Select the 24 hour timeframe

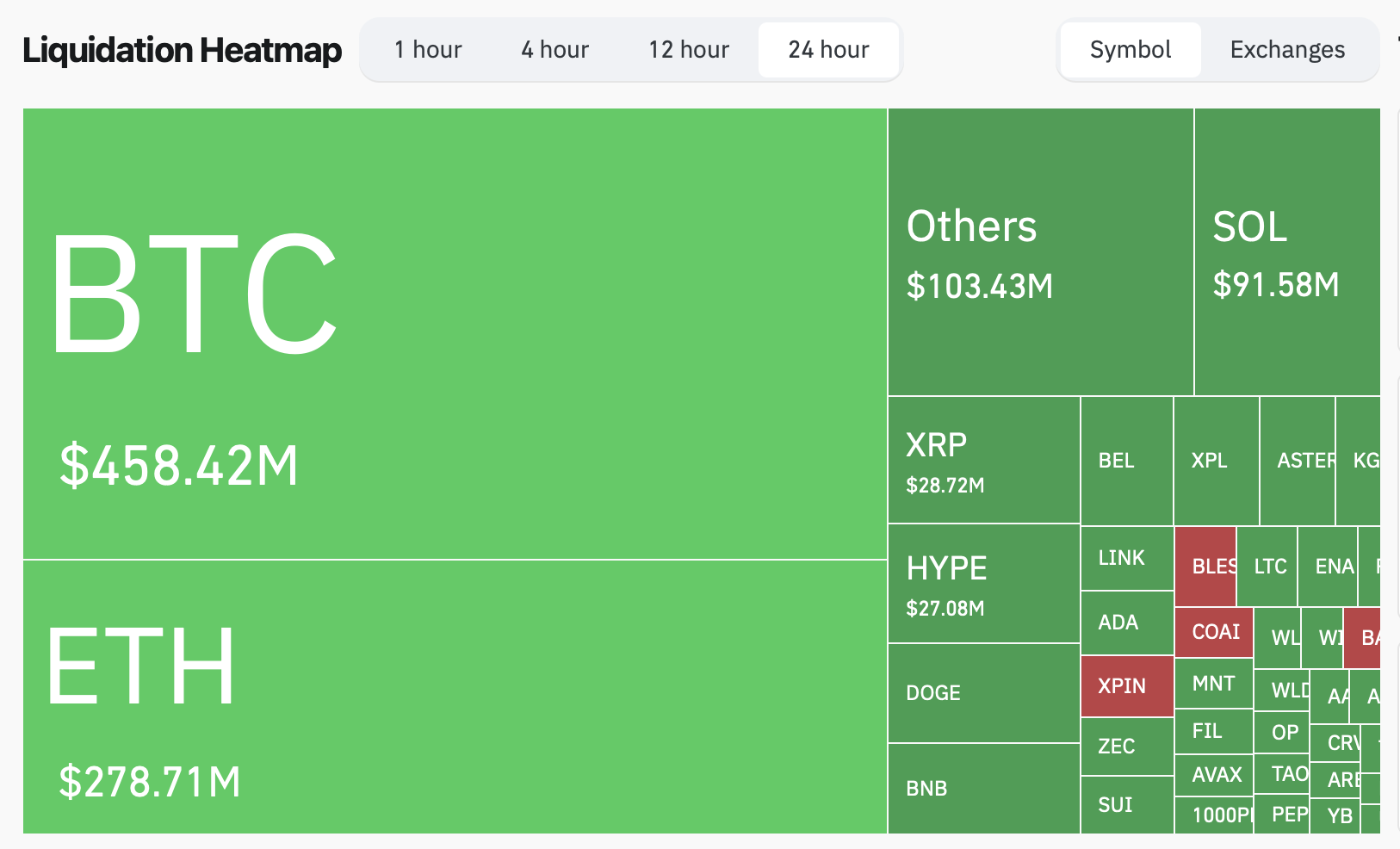coord(828,50)
